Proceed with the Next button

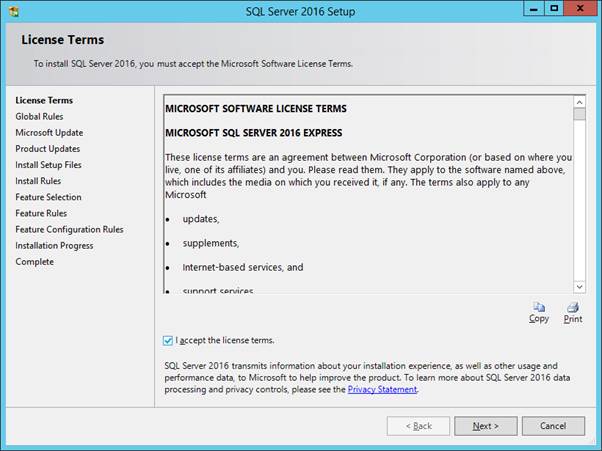(x=486, y=426)
